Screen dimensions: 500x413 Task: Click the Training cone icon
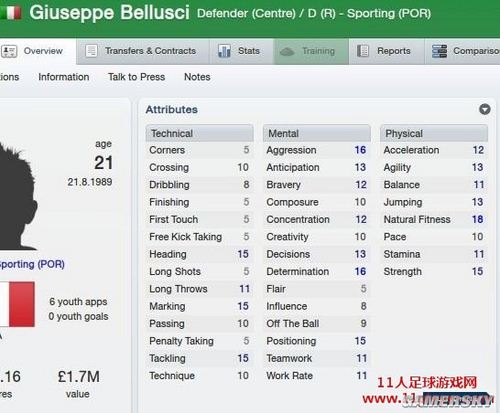[x=287, y=52]
